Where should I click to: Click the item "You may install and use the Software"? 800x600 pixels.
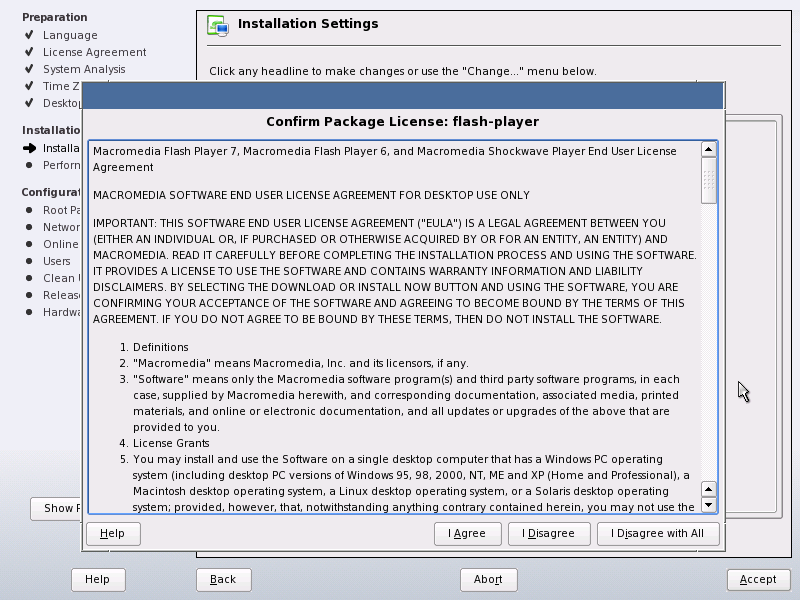pos(406,483)
